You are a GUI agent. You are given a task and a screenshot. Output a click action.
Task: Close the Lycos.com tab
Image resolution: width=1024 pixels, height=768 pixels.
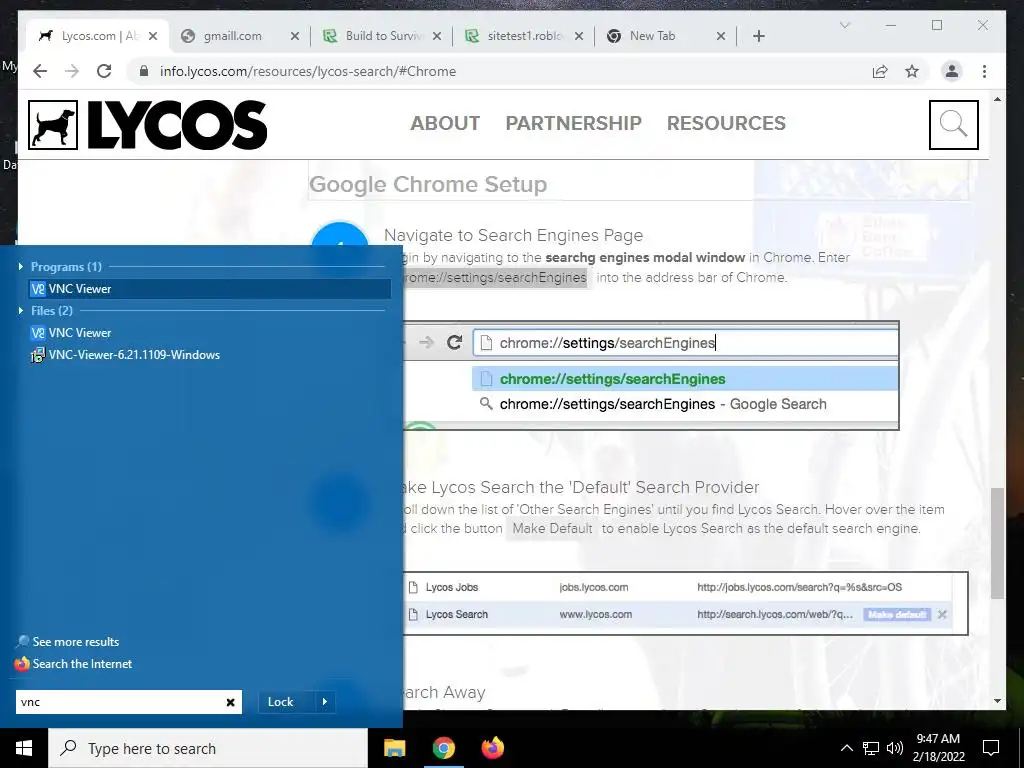coord(153,36)
